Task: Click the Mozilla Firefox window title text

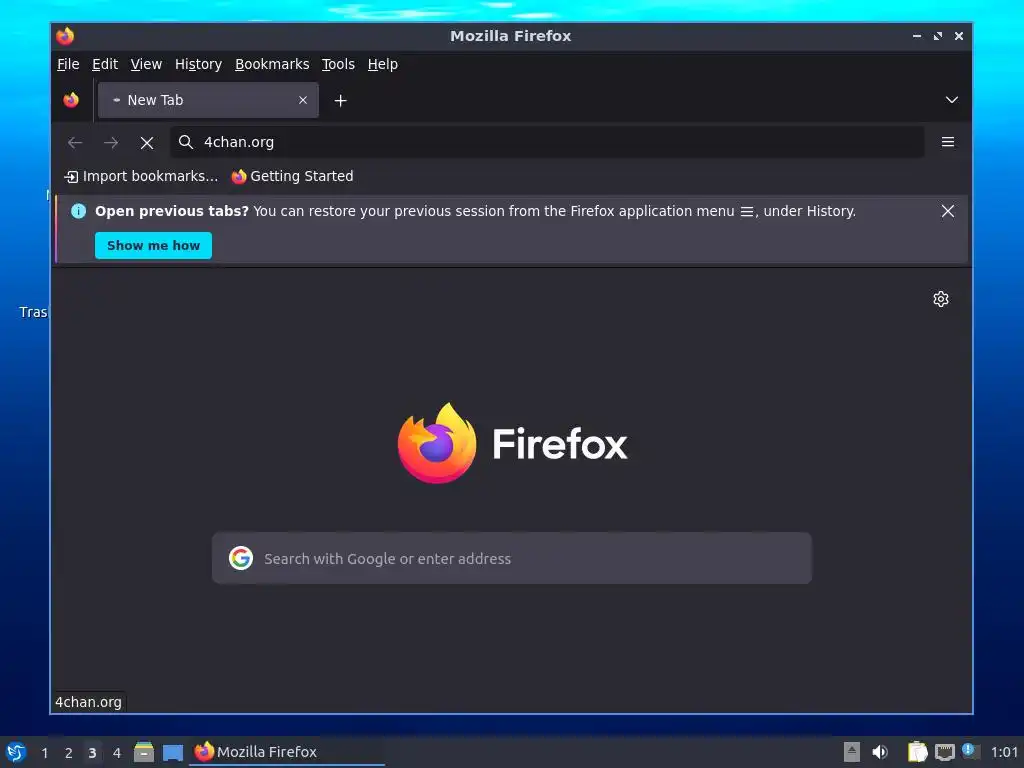Action: (511, 36)
